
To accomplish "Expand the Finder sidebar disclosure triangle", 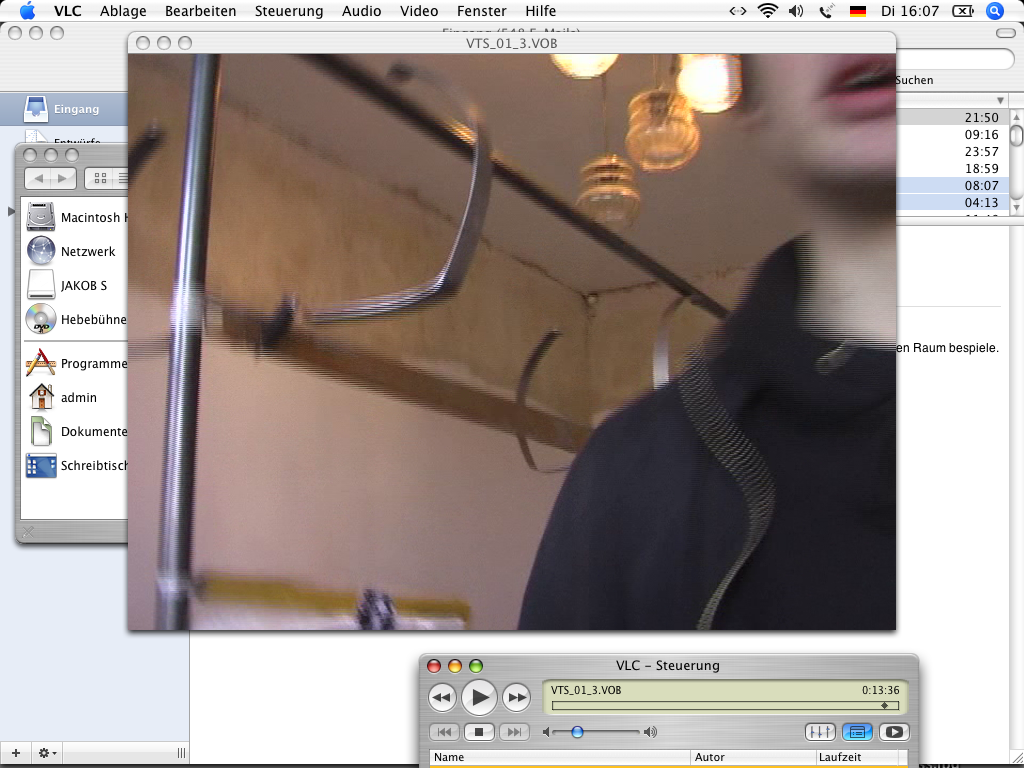I will [x=11, y=210].
